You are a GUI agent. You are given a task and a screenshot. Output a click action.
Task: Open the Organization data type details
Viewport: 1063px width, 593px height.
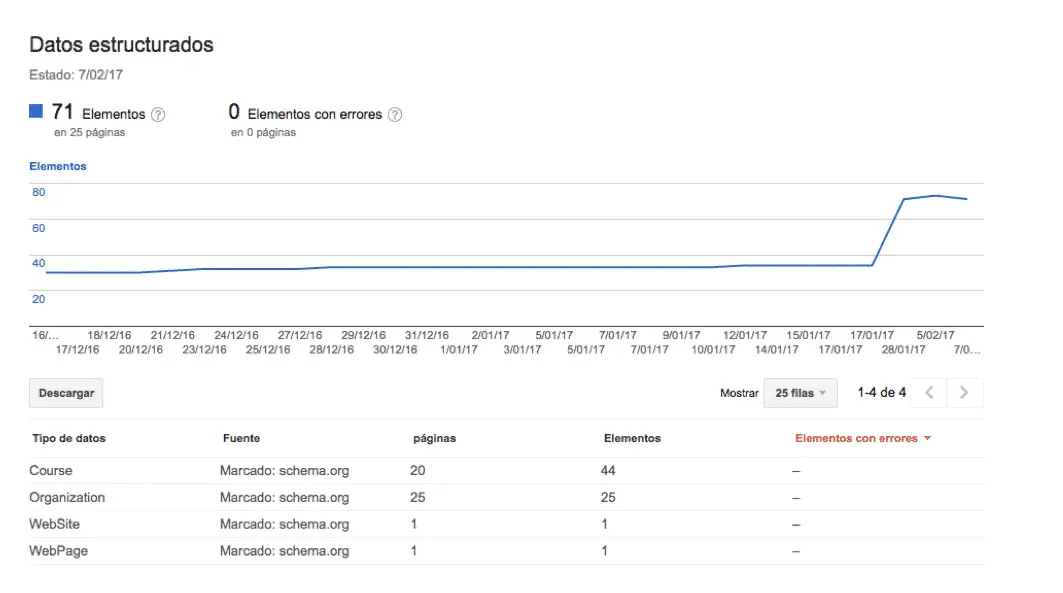click(67, 497)
